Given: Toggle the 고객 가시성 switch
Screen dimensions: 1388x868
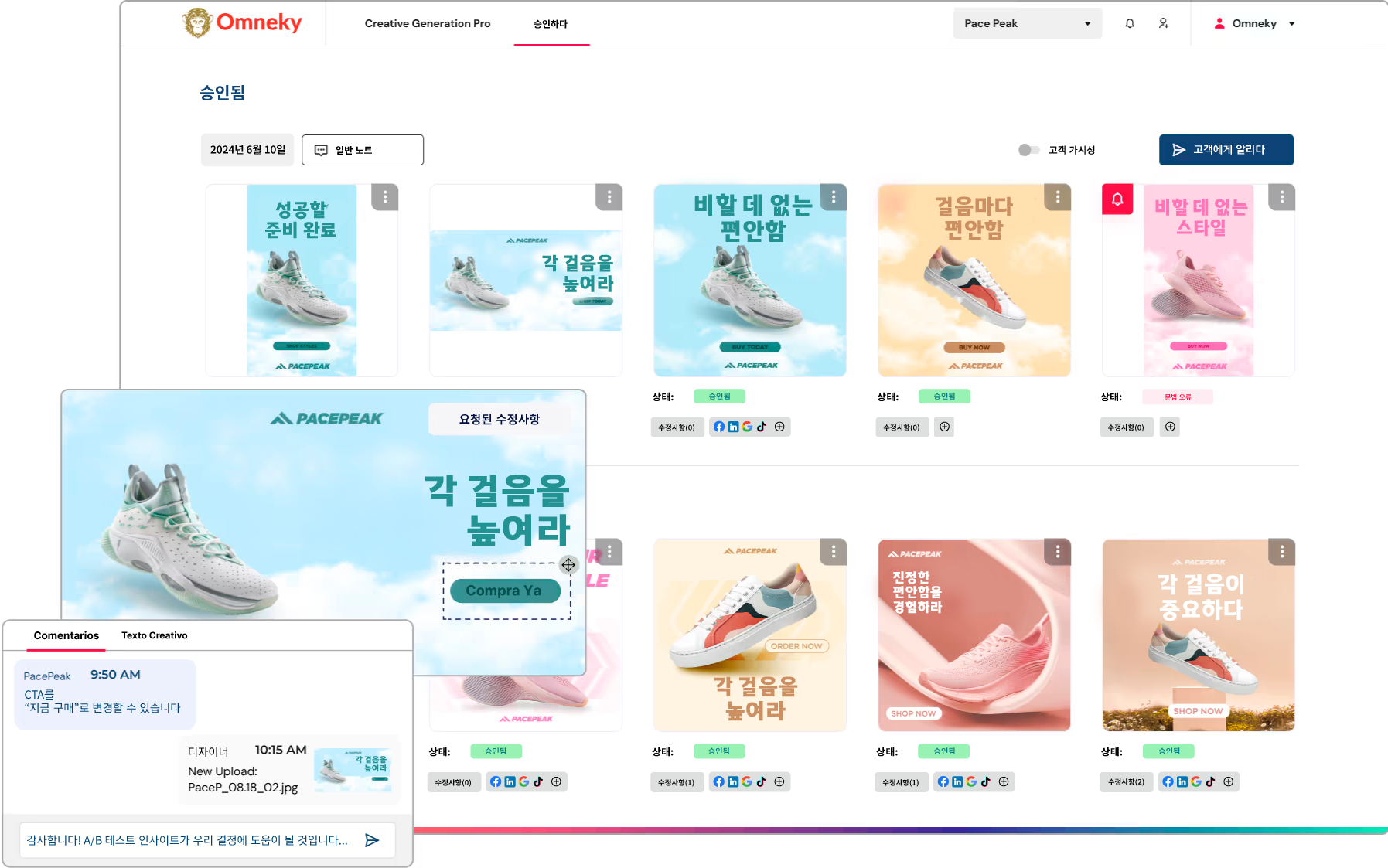Looking at the screenshot, I should pos(1028,150).
